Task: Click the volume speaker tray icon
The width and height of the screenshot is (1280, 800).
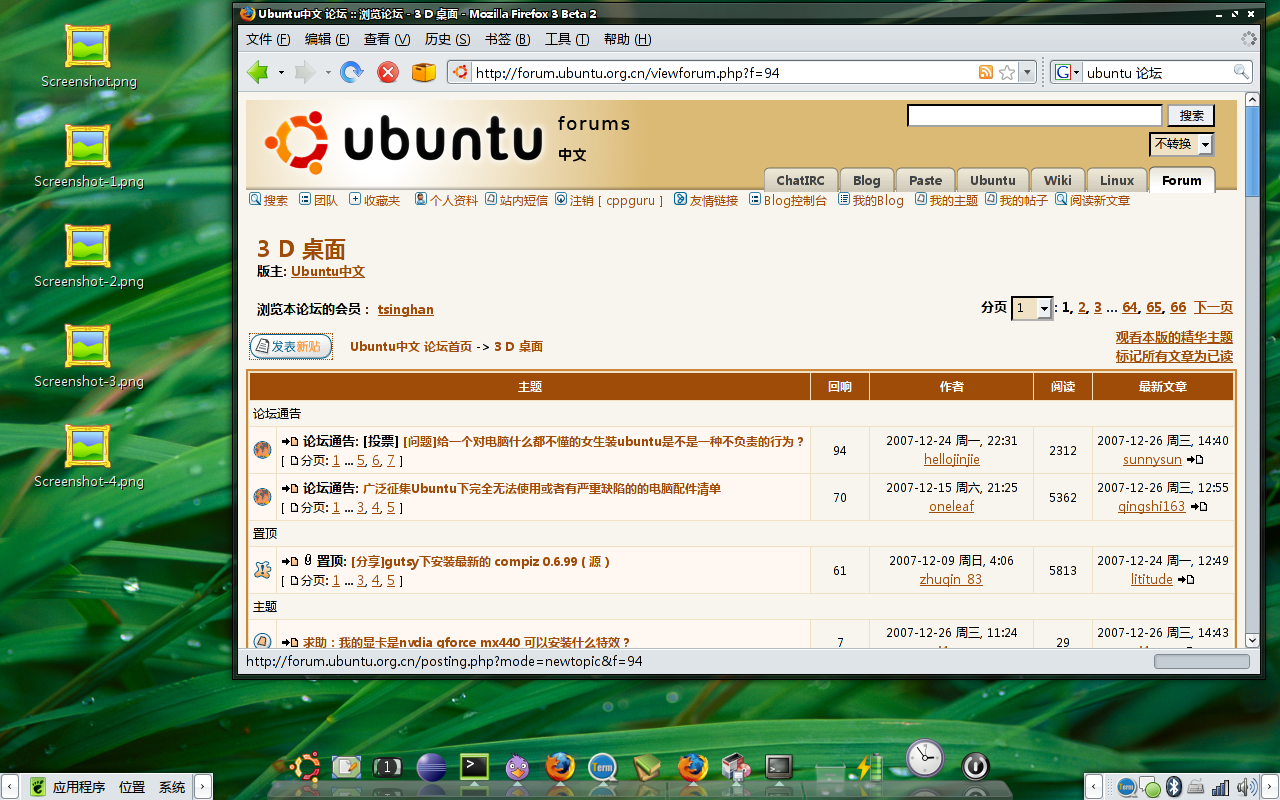Action: 1246,787
